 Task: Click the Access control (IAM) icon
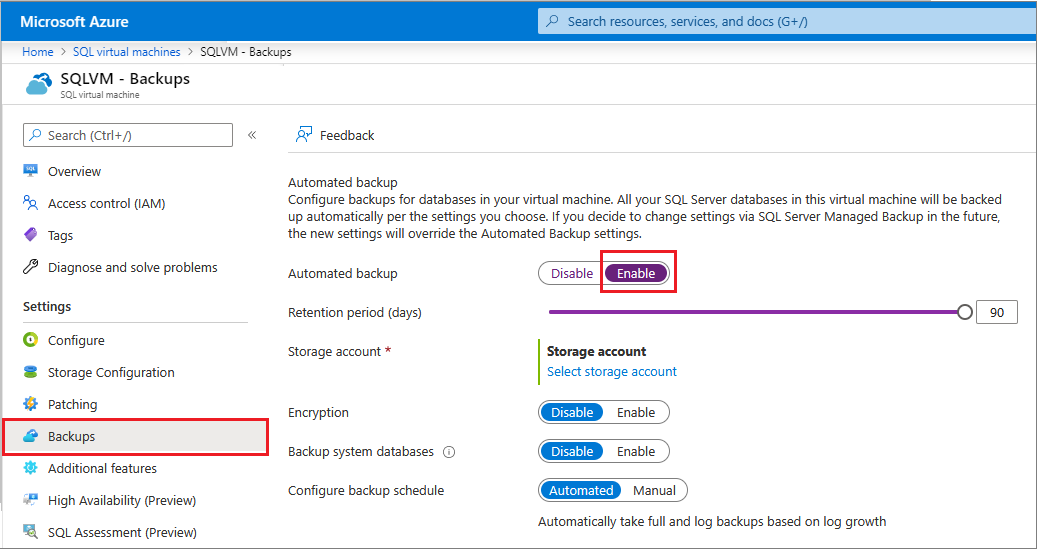pos(30,203)
